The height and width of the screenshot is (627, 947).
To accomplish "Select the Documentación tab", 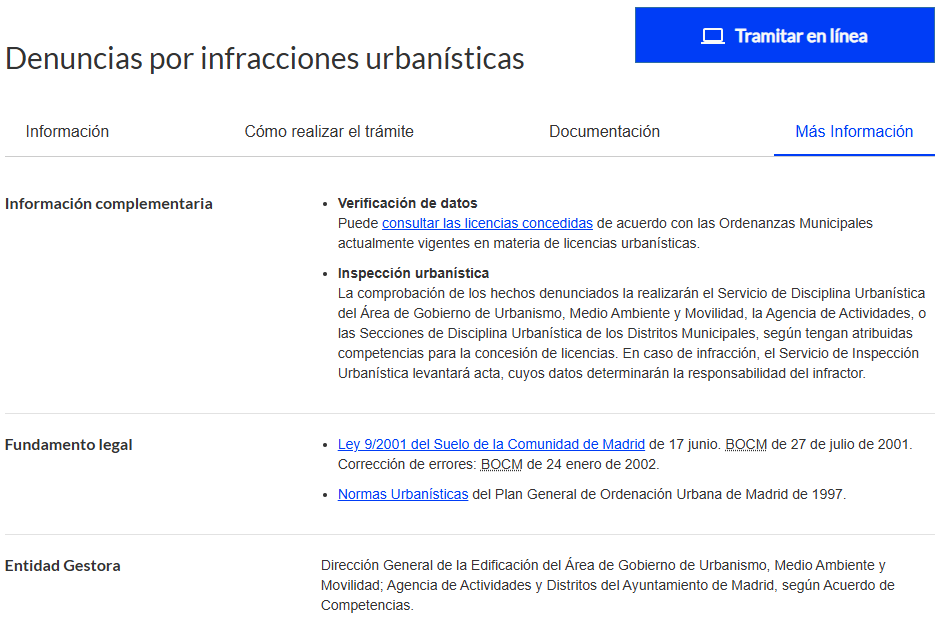I will (605, 132).
